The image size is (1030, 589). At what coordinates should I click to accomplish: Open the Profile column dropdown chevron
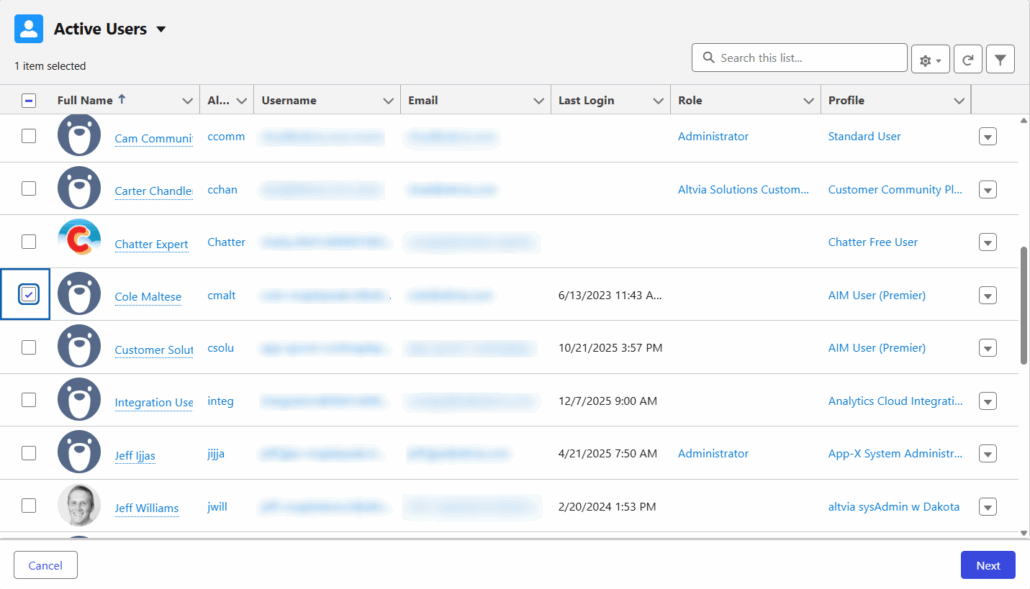[959, 101]
